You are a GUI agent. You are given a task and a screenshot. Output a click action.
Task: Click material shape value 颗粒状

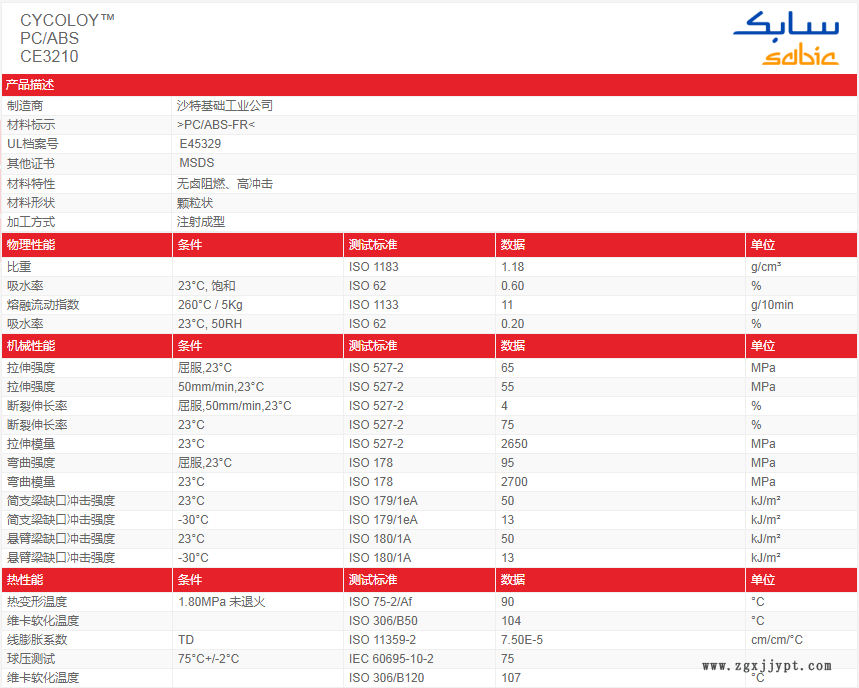pos(195,203)
